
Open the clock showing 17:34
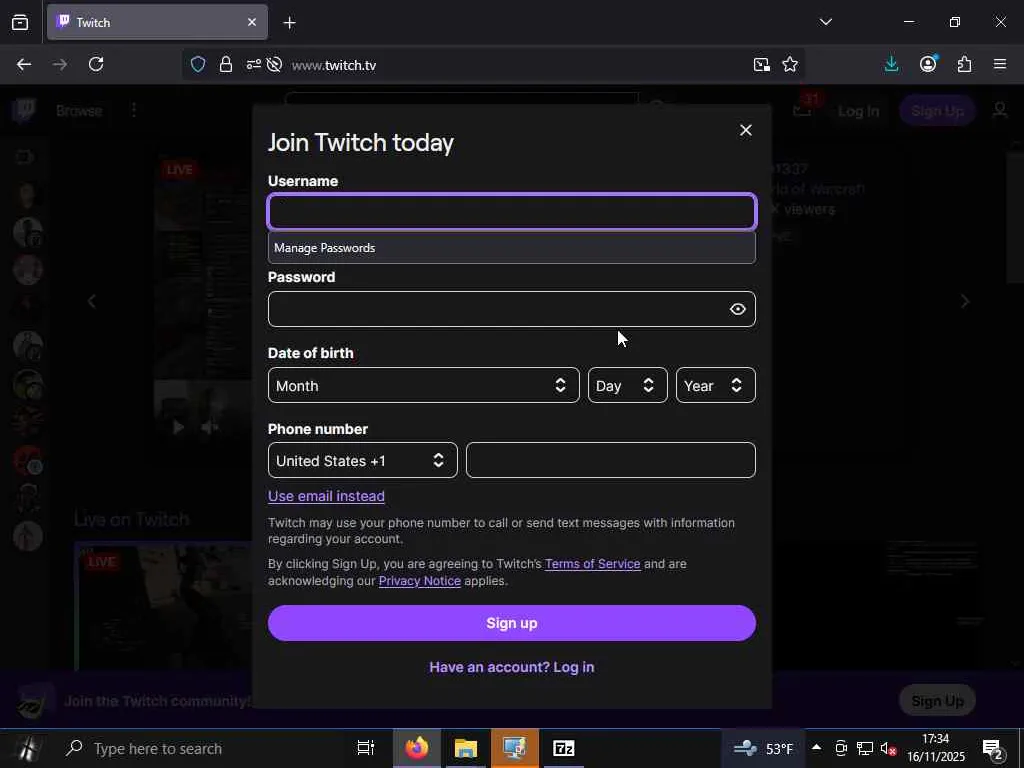click(x=936, y=748)
